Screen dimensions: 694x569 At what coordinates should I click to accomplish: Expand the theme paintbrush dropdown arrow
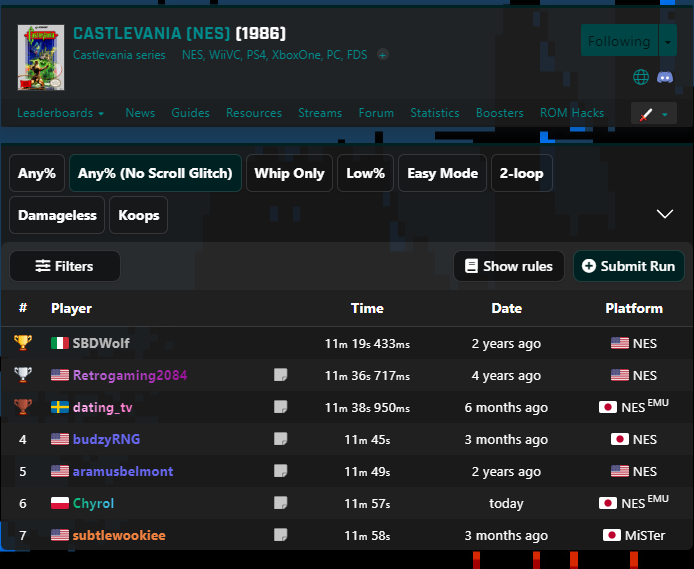coord(664,114)
